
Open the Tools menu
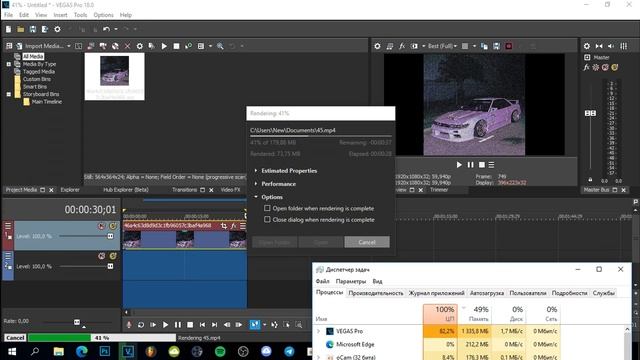tap(80, 15)
